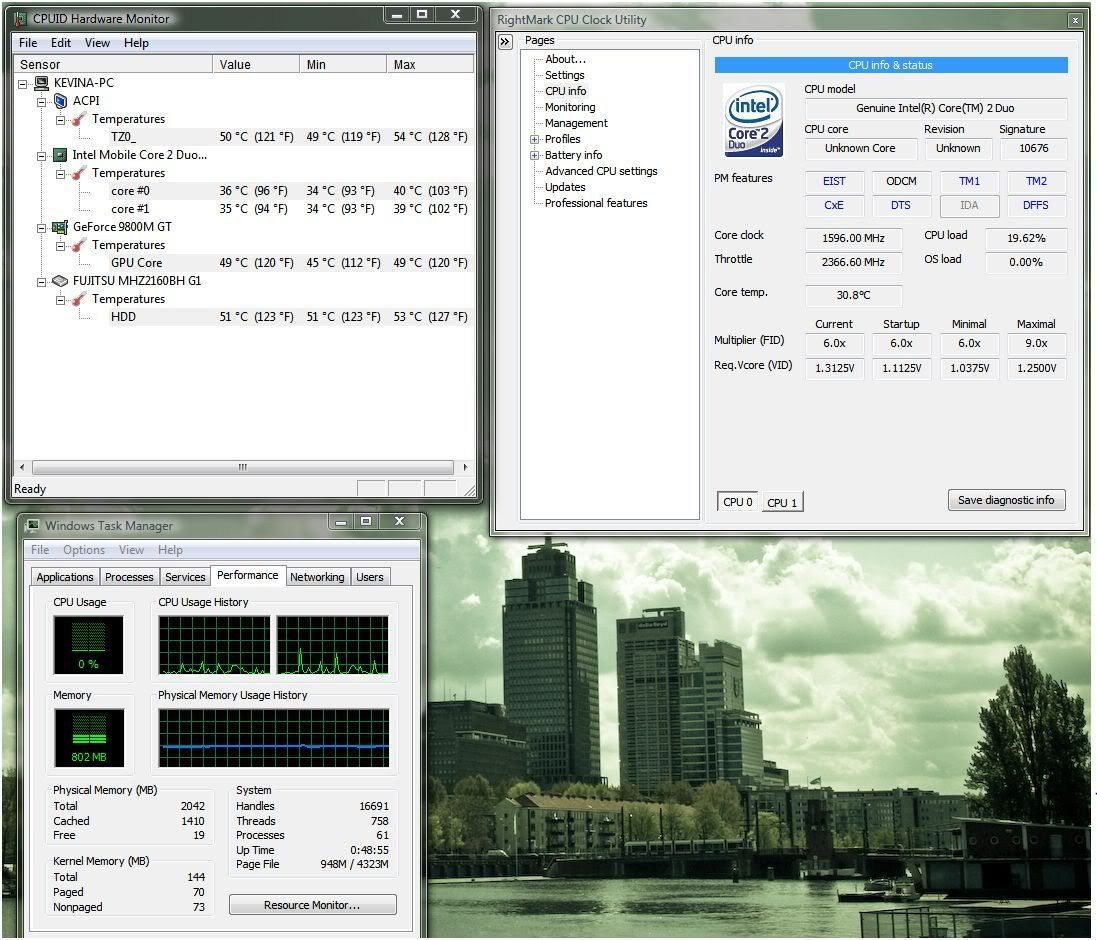The width and height of the screenshot is (1097, 940).
Task: Collapse the KEVINA-PC tree node
Action: pyautogui.click(x=22, y=83)
